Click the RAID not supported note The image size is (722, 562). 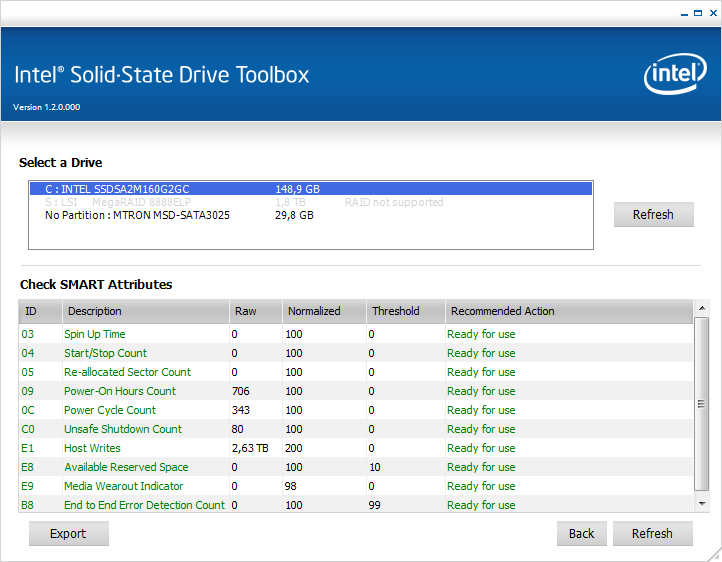[x=394, y=202]
